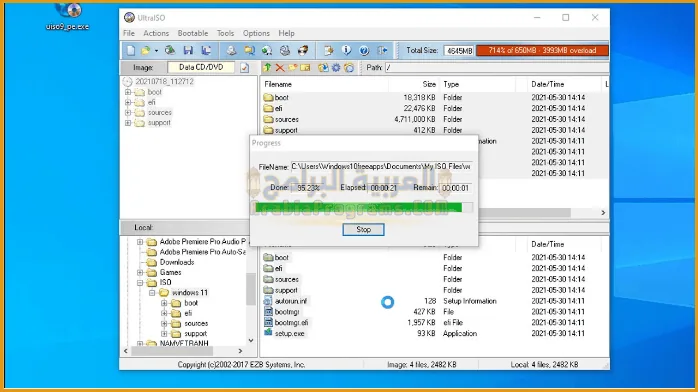
Task: Open the dropdown arrow beside Open icon
Action: tap(156, 51)
